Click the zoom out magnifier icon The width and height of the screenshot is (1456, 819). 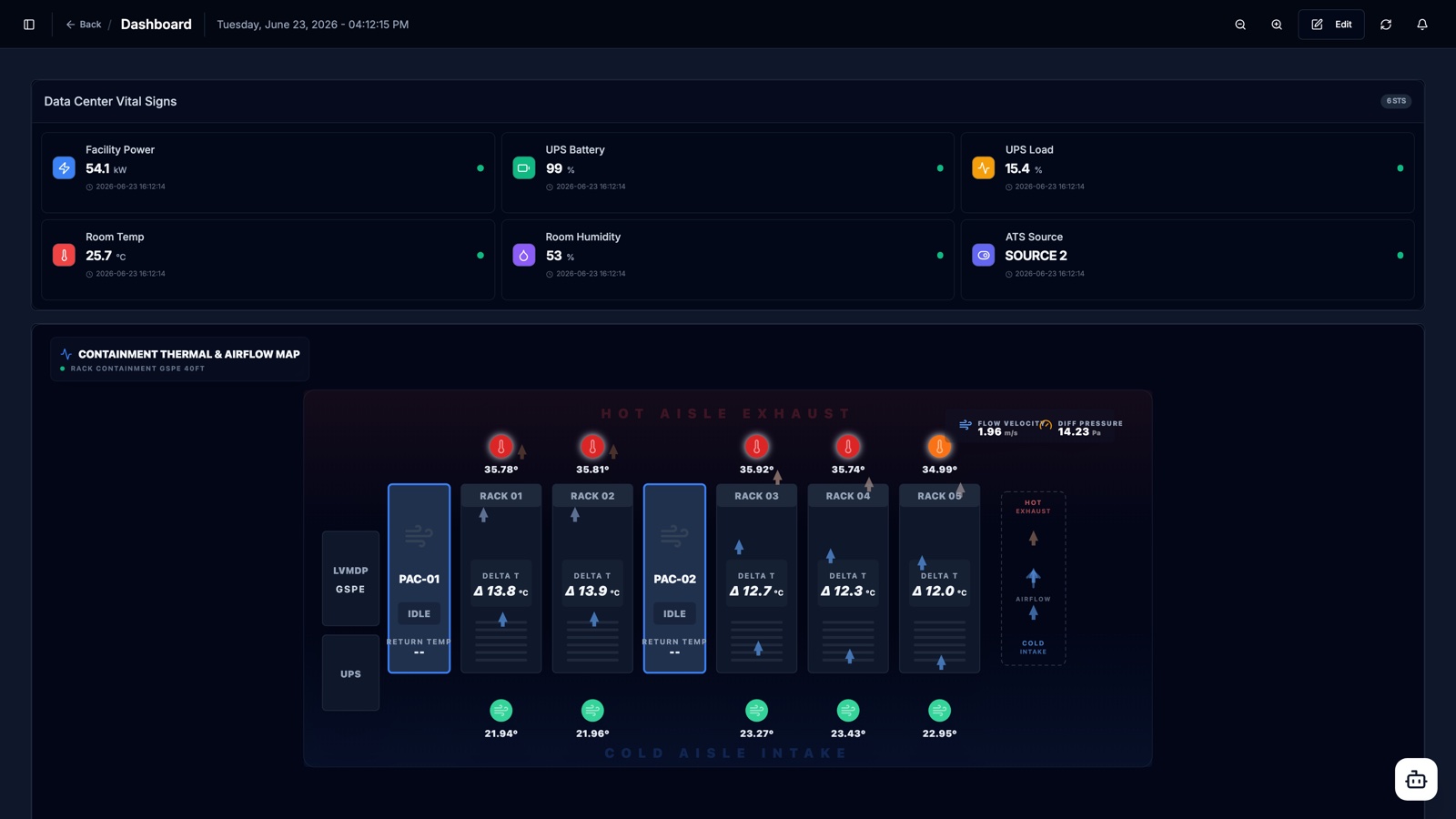[x=1240, y=25]
